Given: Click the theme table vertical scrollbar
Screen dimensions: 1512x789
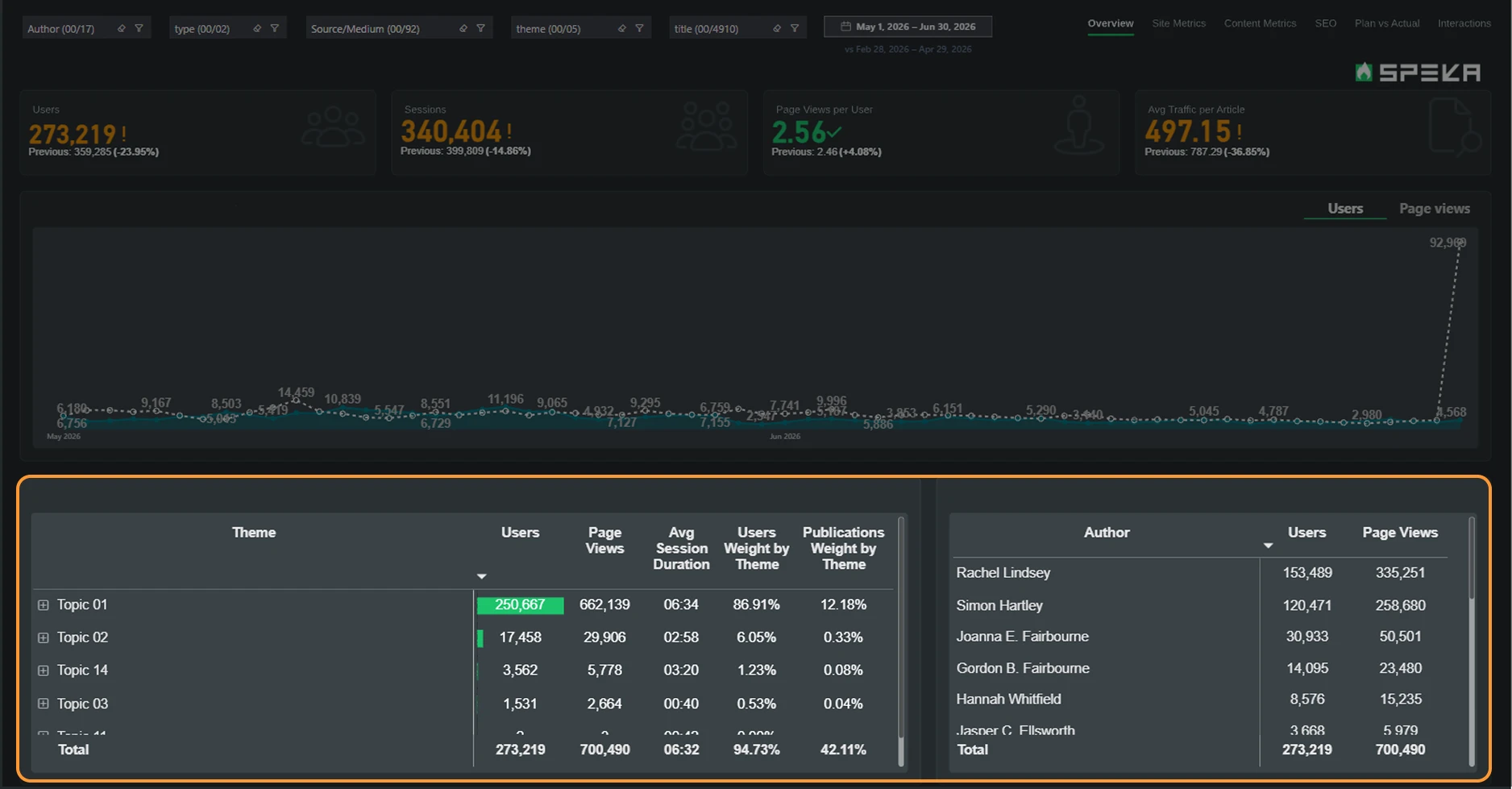Looking at the screenshot, I should [x=901, y=641].
